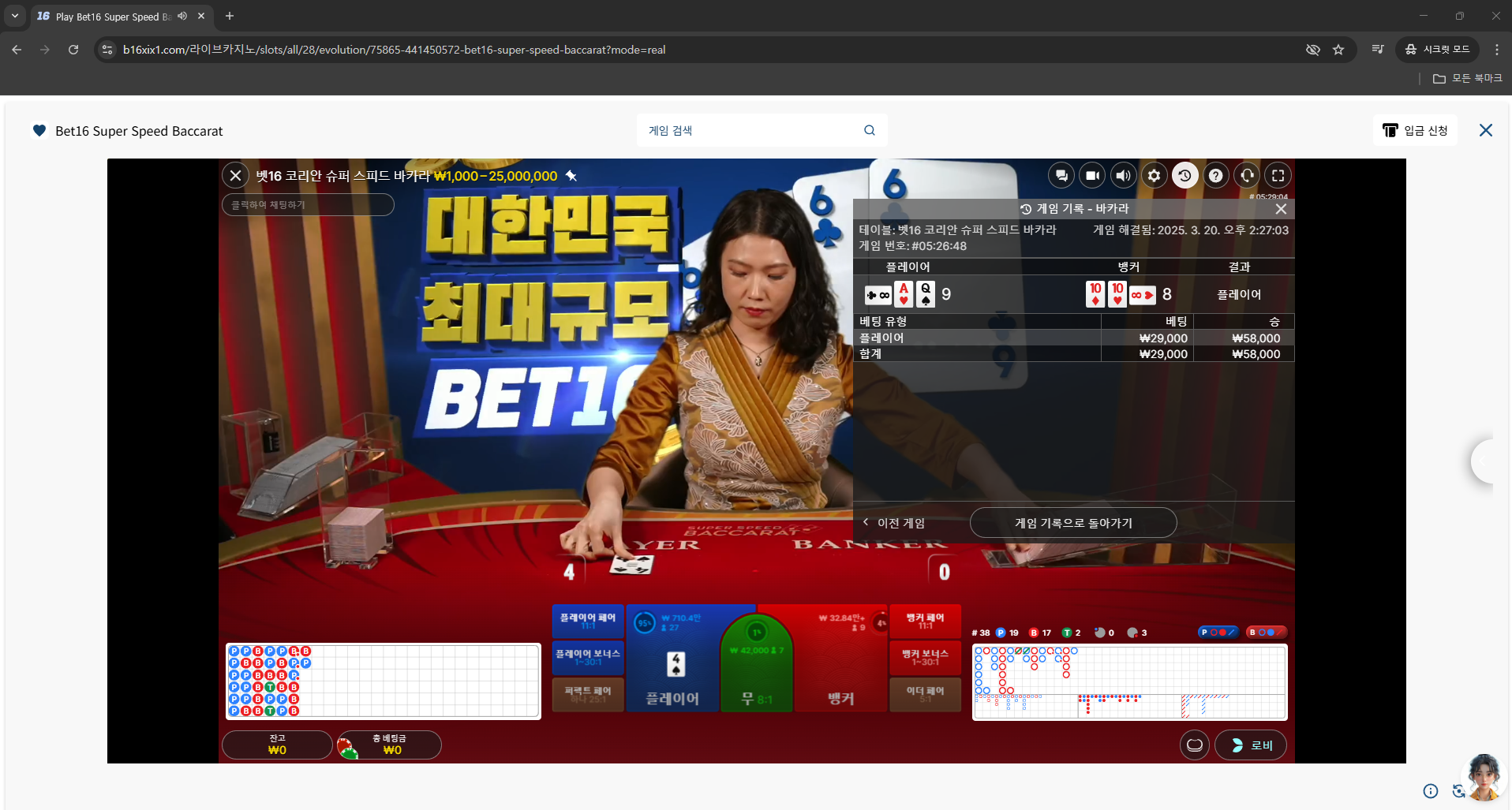Bet on Banker Bonus spot
This screenshot has width=1512, height=810.
925,658
